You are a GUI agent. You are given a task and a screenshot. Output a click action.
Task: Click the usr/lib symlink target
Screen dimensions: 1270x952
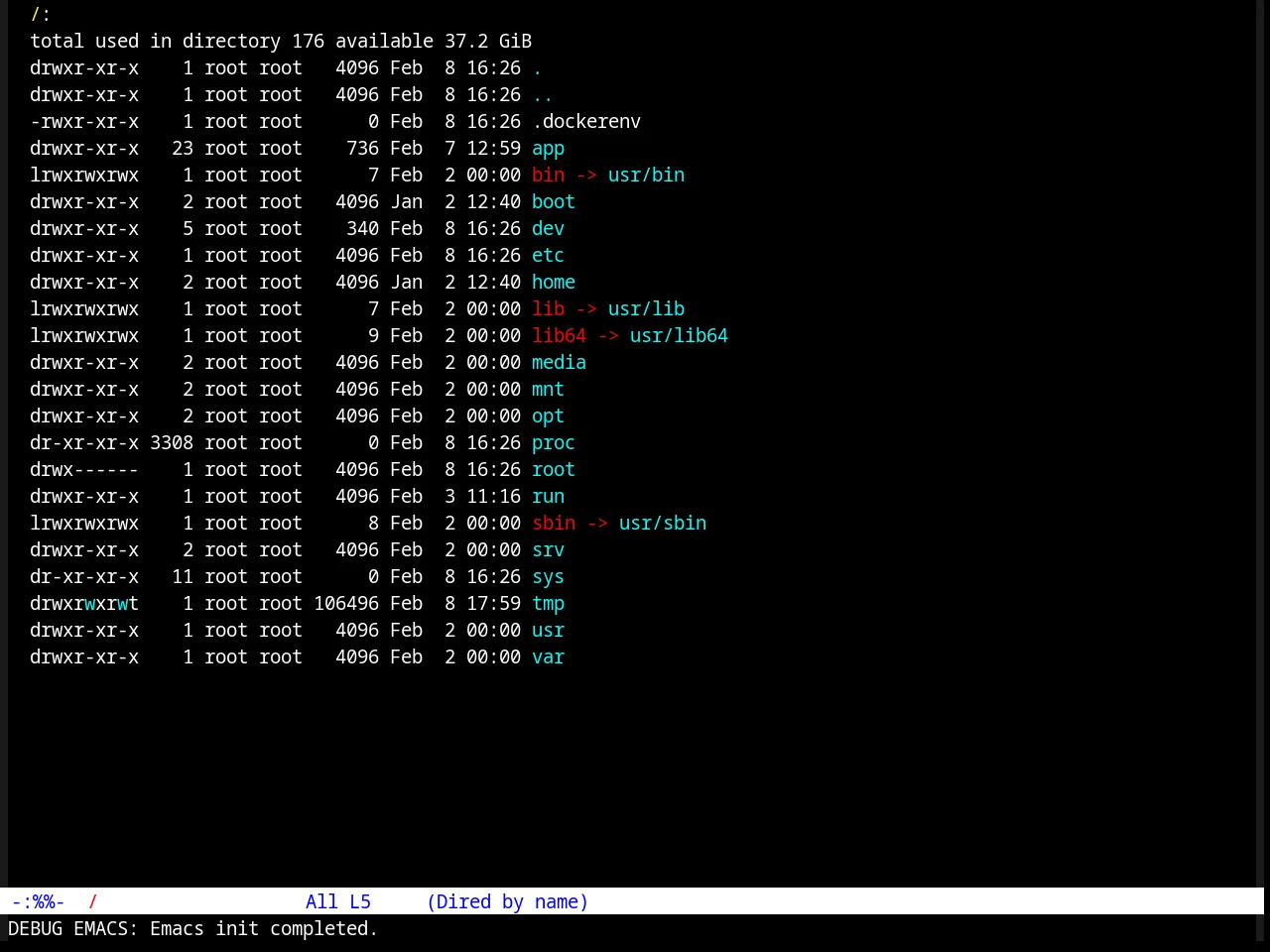(646, 309)
